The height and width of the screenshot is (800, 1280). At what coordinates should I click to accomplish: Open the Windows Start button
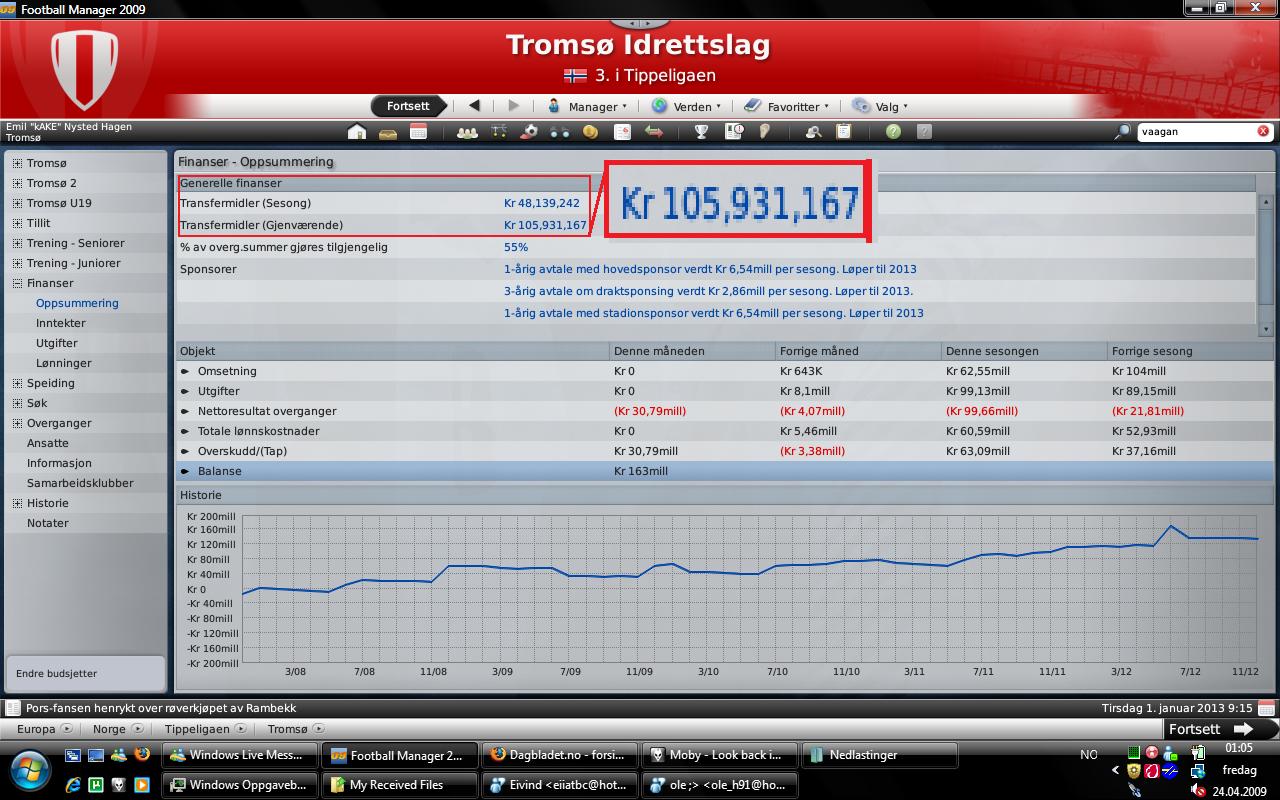click(29, 769)
